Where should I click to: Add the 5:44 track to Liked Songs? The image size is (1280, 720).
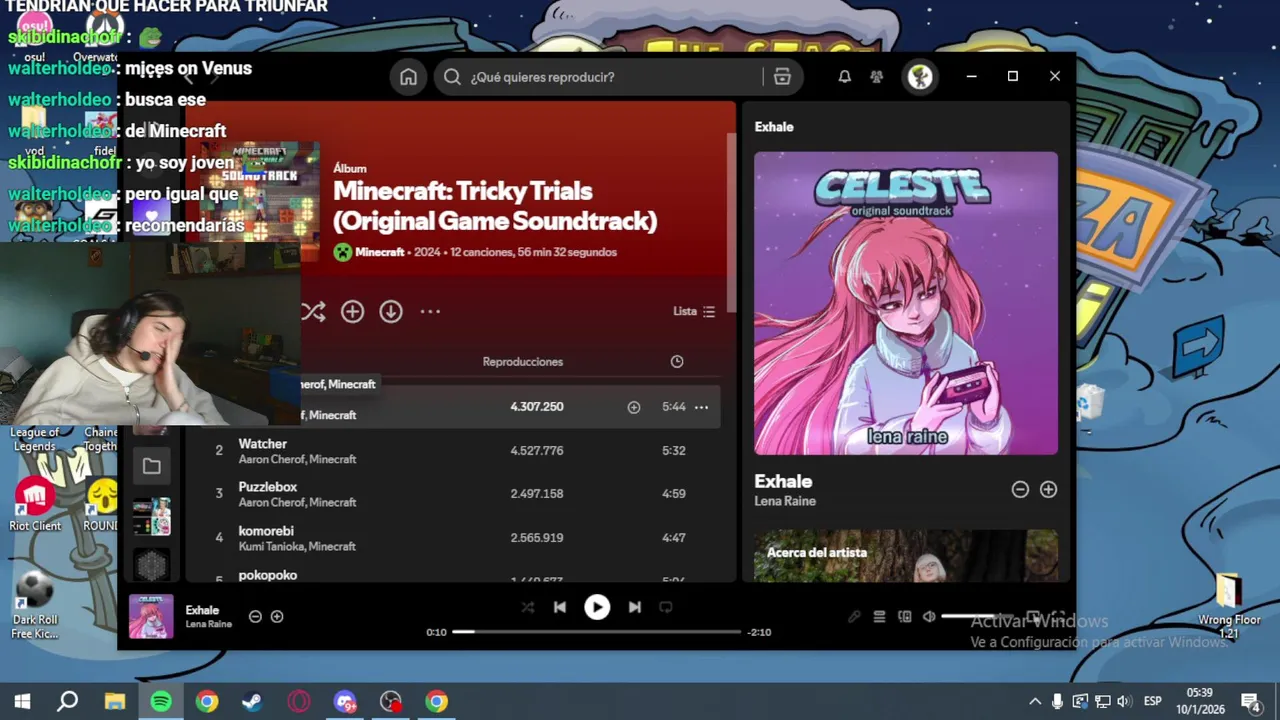633,407
